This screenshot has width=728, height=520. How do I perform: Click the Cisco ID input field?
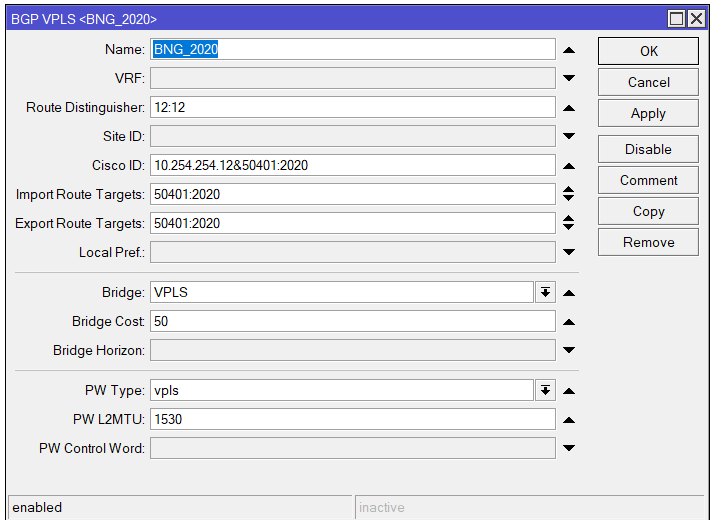353,165
